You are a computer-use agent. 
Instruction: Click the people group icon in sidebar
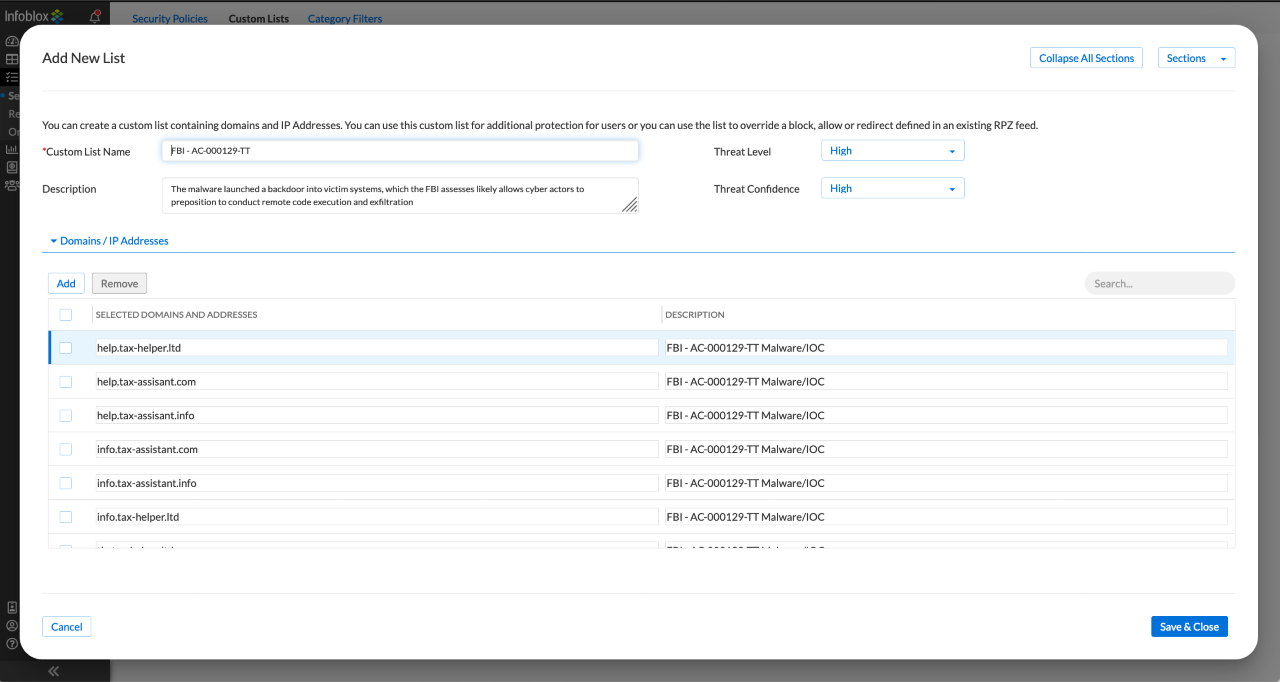(12, 185)
